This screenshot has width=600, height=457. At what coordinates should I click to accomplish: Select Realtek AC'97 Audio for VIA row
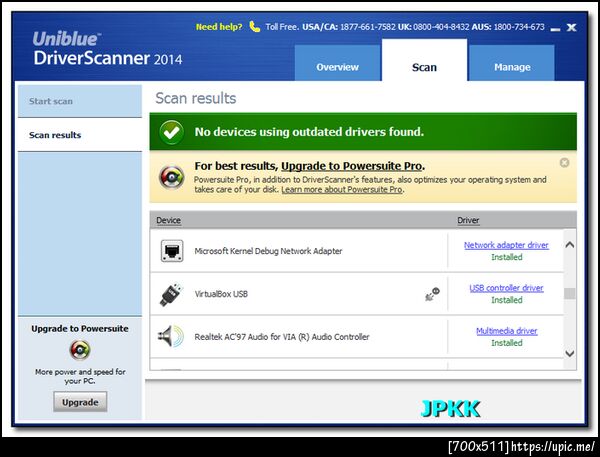click(x=357, y=337)
